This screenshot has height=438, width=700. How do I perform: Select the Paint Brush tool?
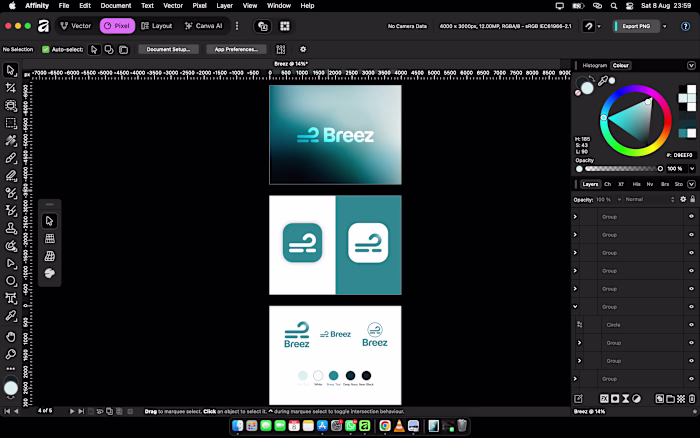click(11, 158)
